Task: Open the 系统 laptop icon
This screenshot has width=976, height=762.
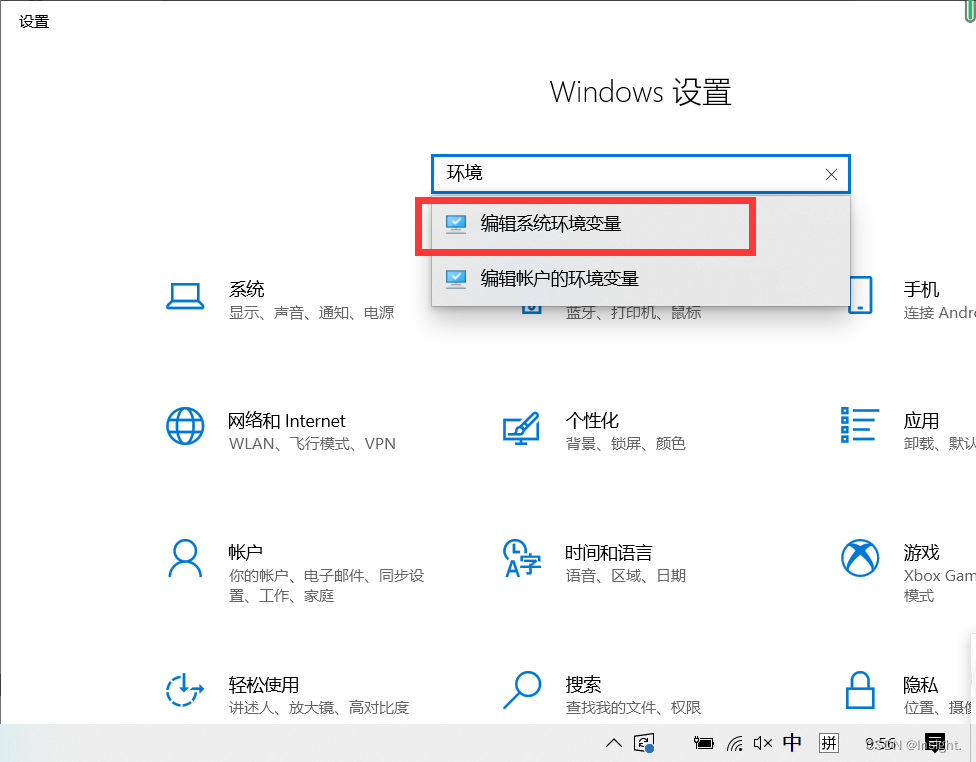Action: point(185,296)
